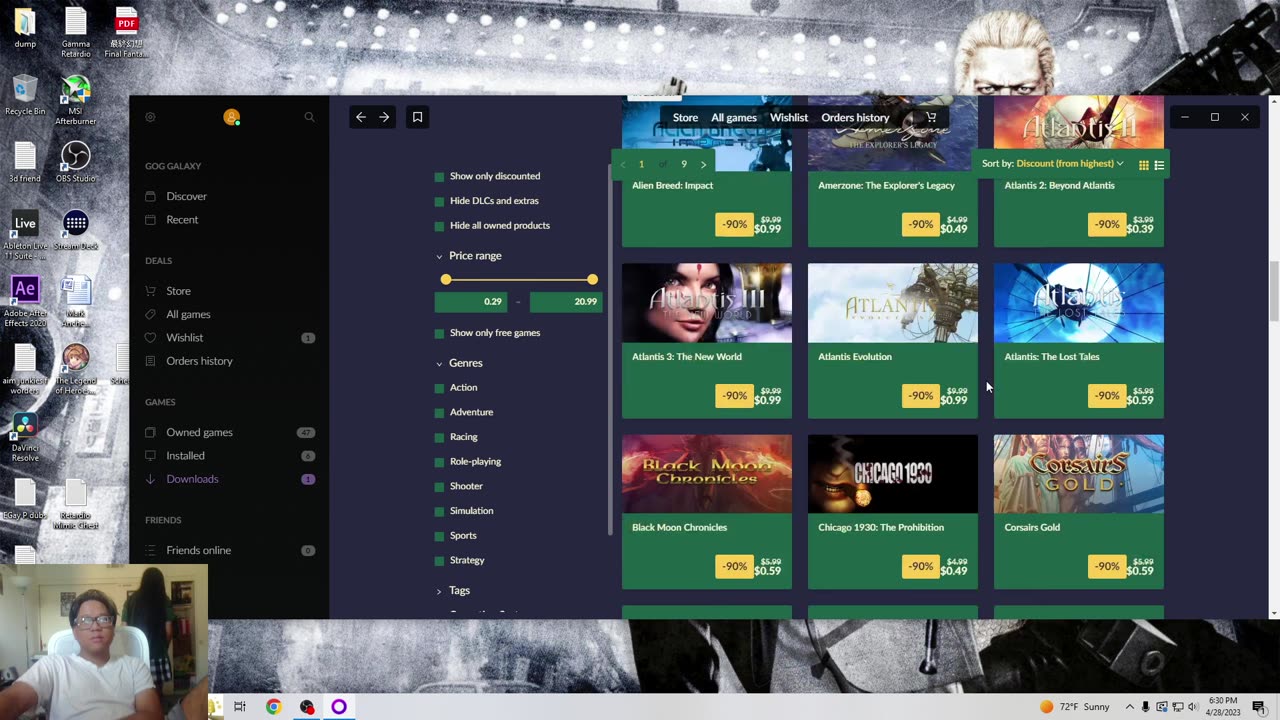This screenshot has height=720, width=1280.
Task: Enable Show only discounted filter
Action: (439, 177)
